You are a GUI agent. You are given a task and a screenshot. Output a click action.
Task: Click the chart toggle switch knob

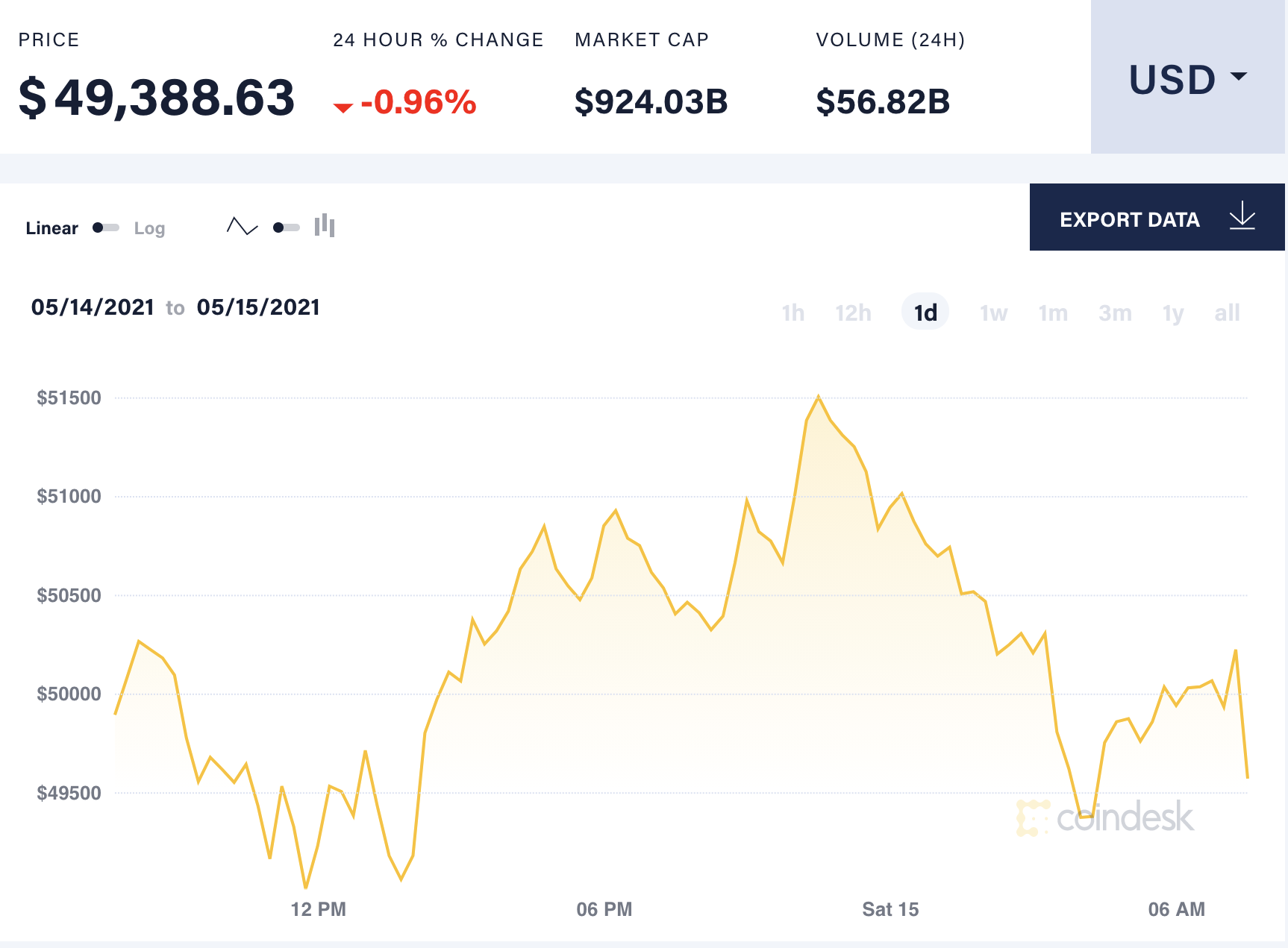pyautogui.click(x=279, y=226)
